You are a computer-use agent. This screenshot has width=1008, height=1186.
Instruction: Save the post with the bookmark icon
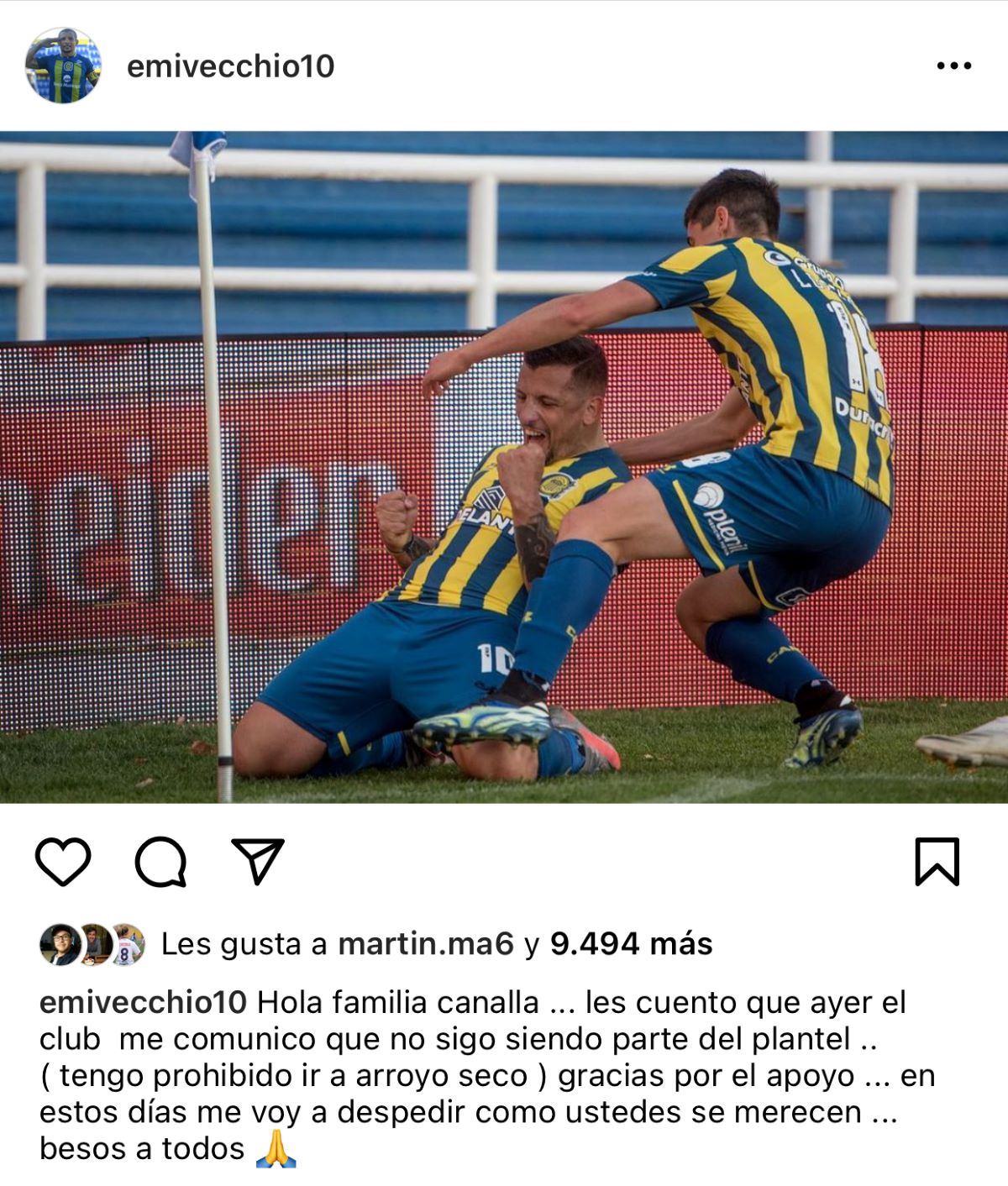pyautogui.click(x=937, y=862)
